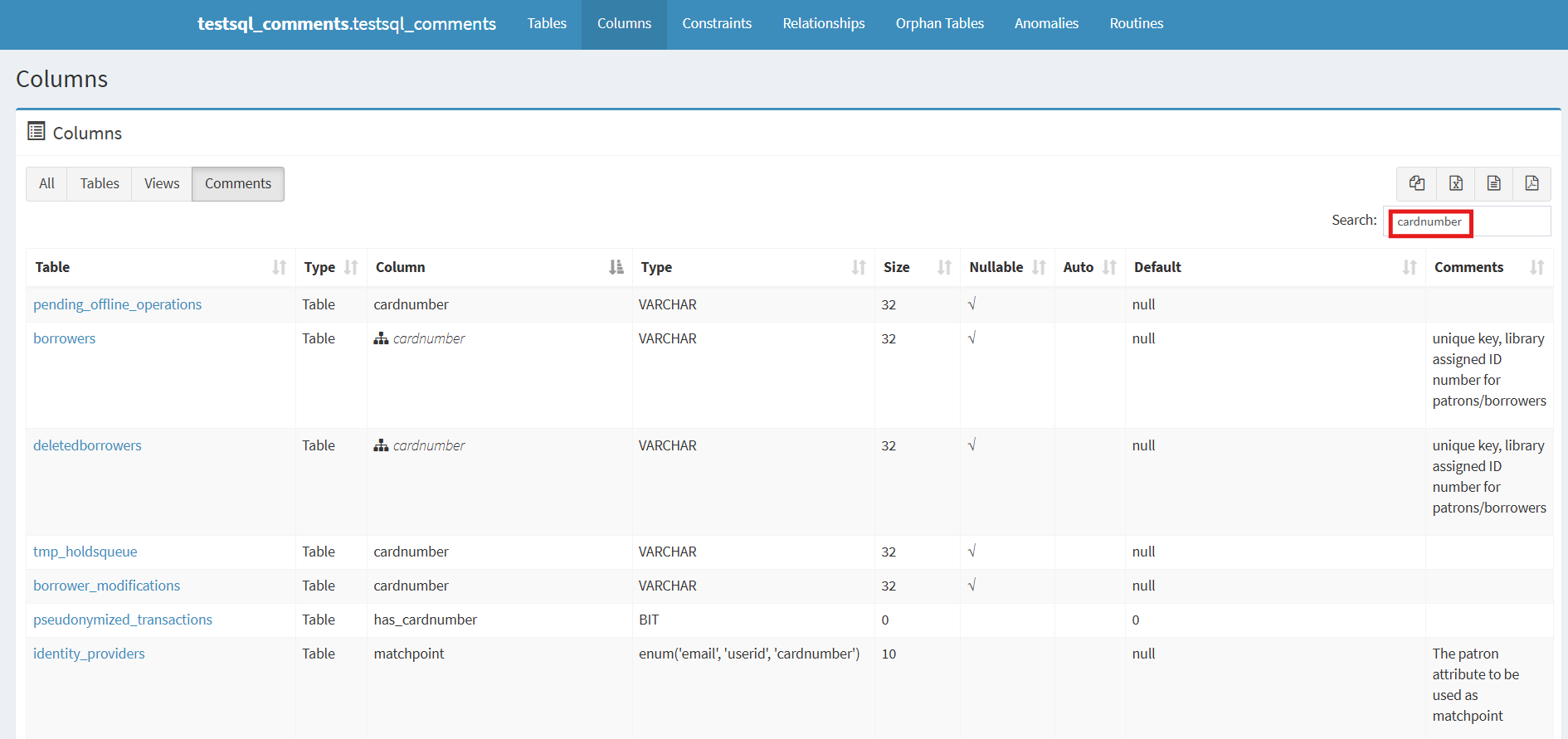Screen dimensions: 1568x739
Task: Click the key icon beside borrowers cardnumber
Action: 381,338
